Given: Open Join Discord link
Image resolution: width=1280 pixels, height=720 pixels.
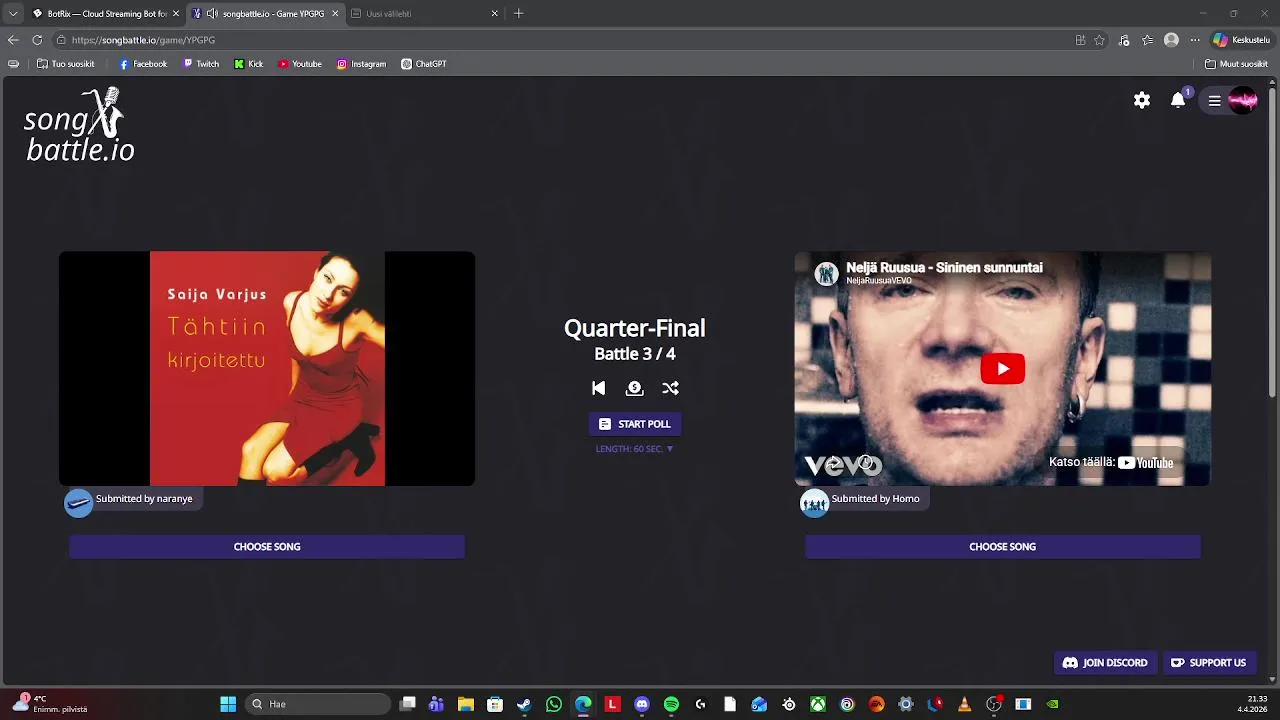Looking at the screenshot, I should coord(1105,663).
